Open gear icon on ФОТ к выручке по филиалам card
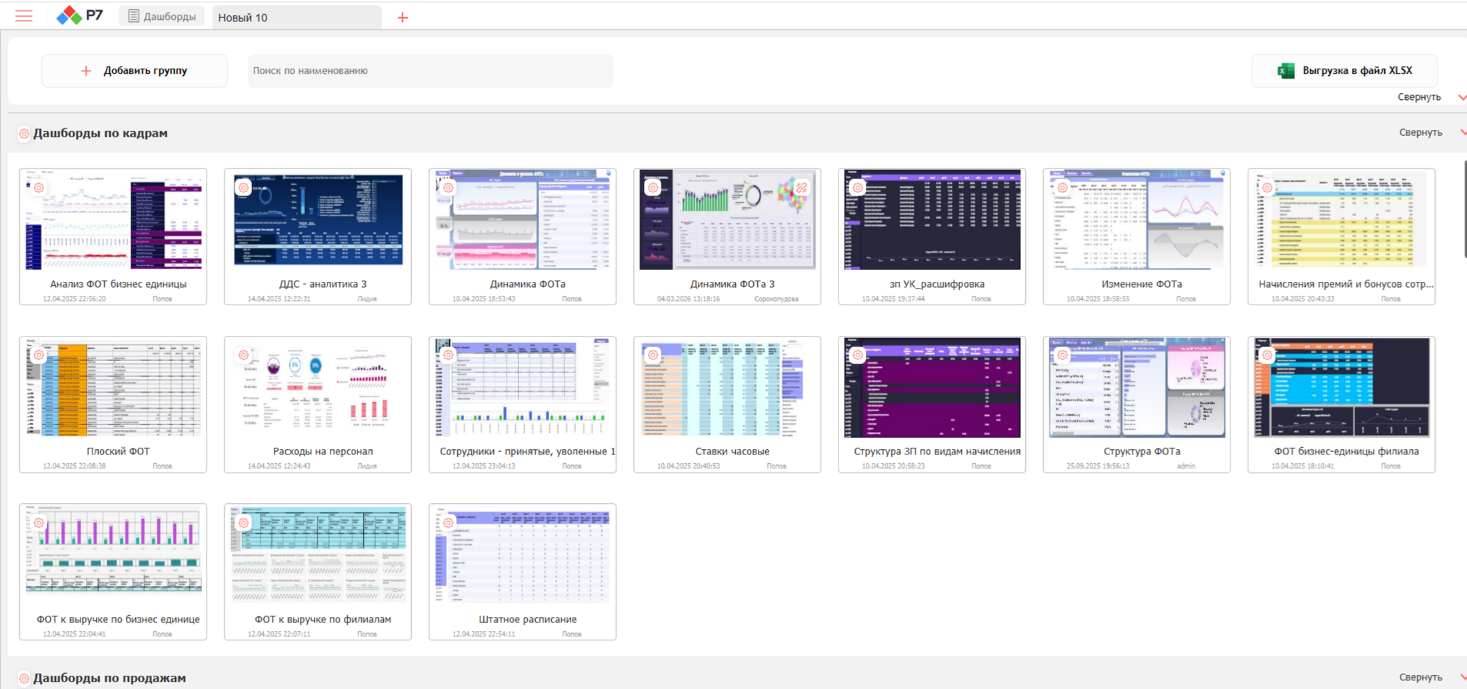 243,522
